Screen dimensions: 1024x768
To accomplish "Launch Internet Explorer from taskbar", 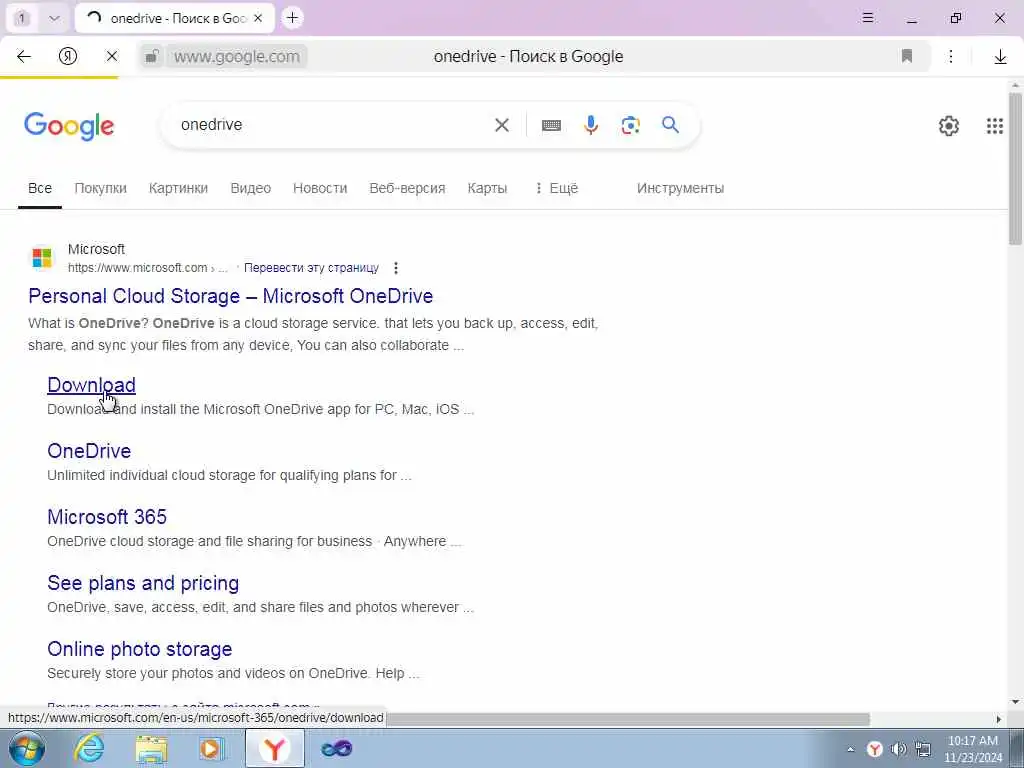I will pos(89,748).
